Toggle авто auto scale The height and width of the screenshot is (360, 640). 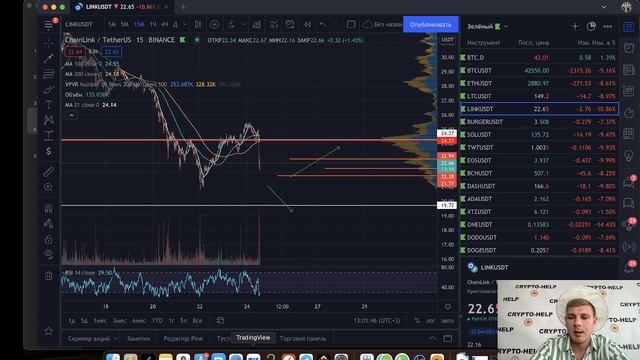pyautogui.click(x=448, y=321)
